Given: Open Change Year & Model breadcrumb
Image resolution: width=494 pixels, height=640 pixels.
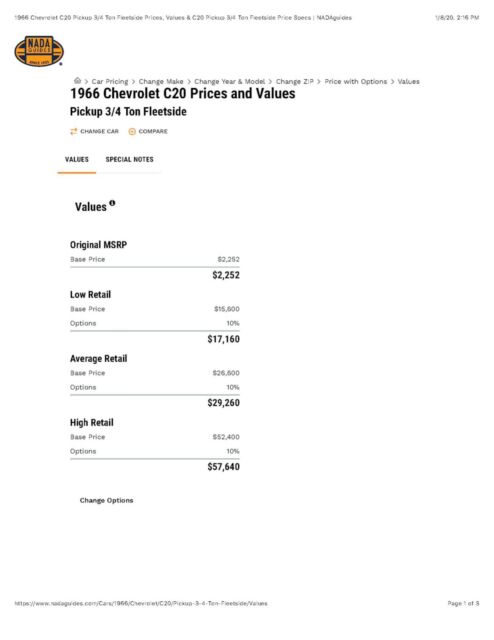Looking at the screenshot, I should click(x=229, y=81).
